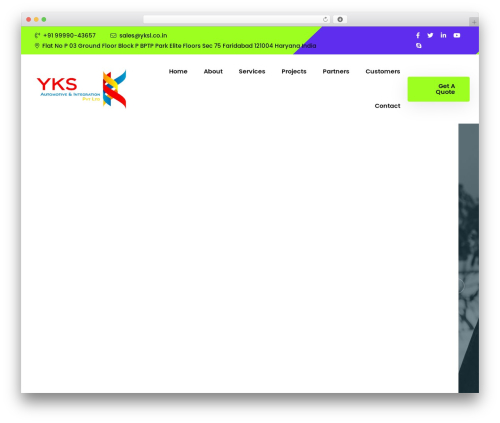This screenshot has height=423, width=500.
Task: Go to the Home menu item
Action: coord(178,71)
